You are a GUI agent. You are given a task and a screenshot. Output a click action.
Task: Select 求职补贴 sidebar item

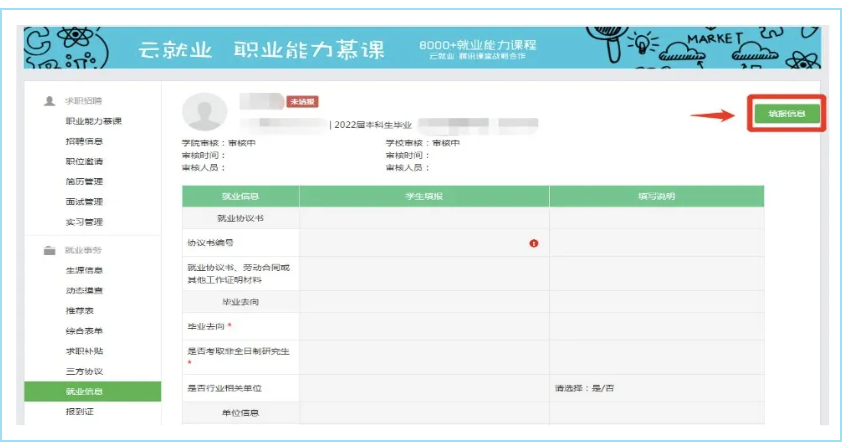click(84, 351)
